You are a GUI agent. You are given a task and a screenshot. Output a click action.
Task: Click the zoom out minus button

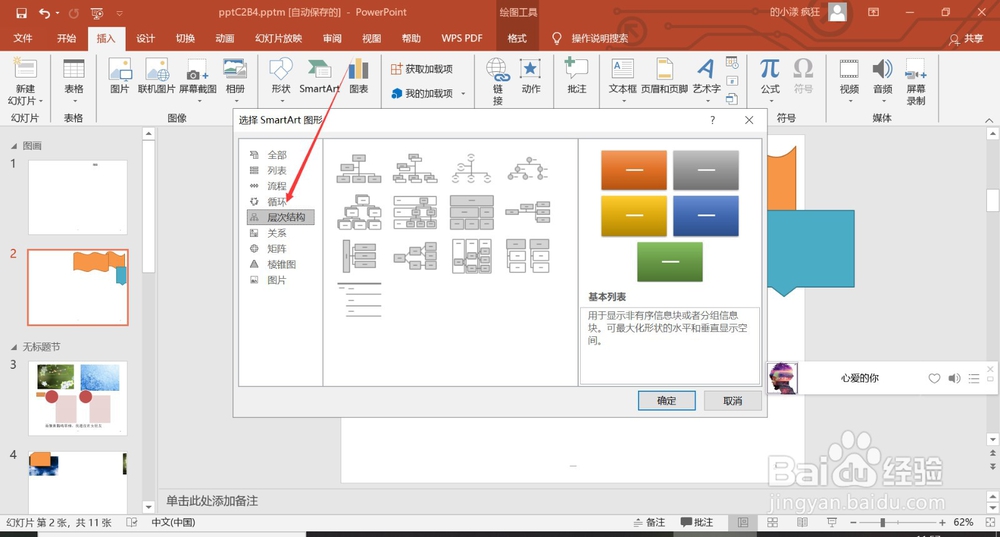[x=853, y=522]
